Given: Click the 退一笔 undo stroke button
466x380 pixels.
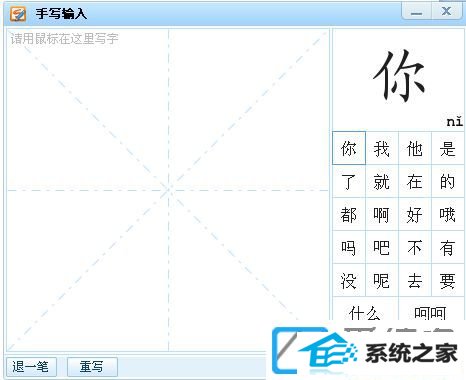Looking at the screenshot, I should 31,367.
